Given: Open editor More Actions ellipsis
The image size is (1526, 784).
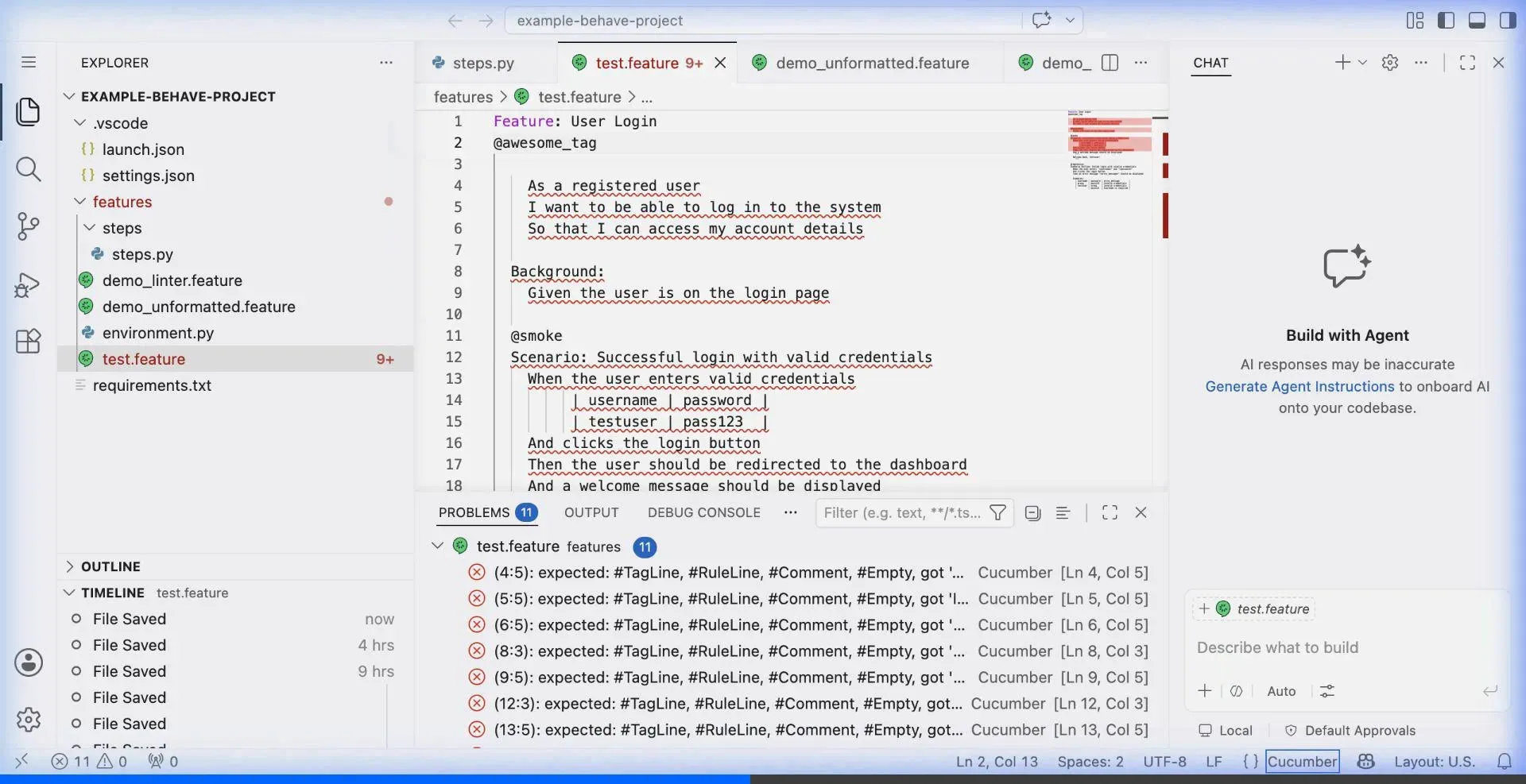Looking at the screenshot, I should [1141, 63].
